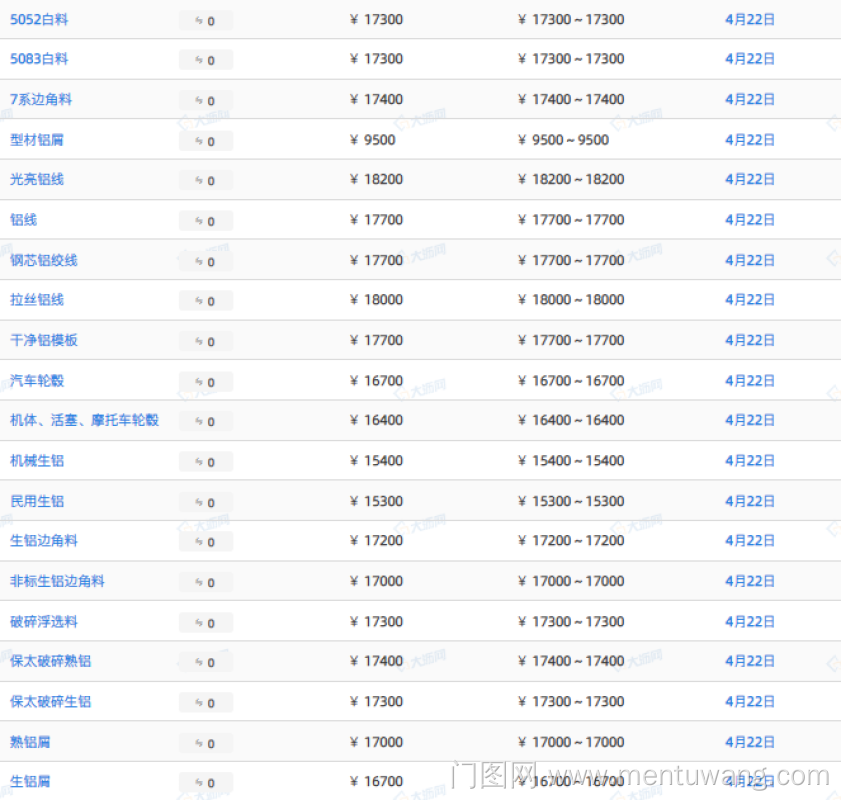Select the 光亮铝线 product name
Screen dimensions: 841x800
(x=37, y=179)
